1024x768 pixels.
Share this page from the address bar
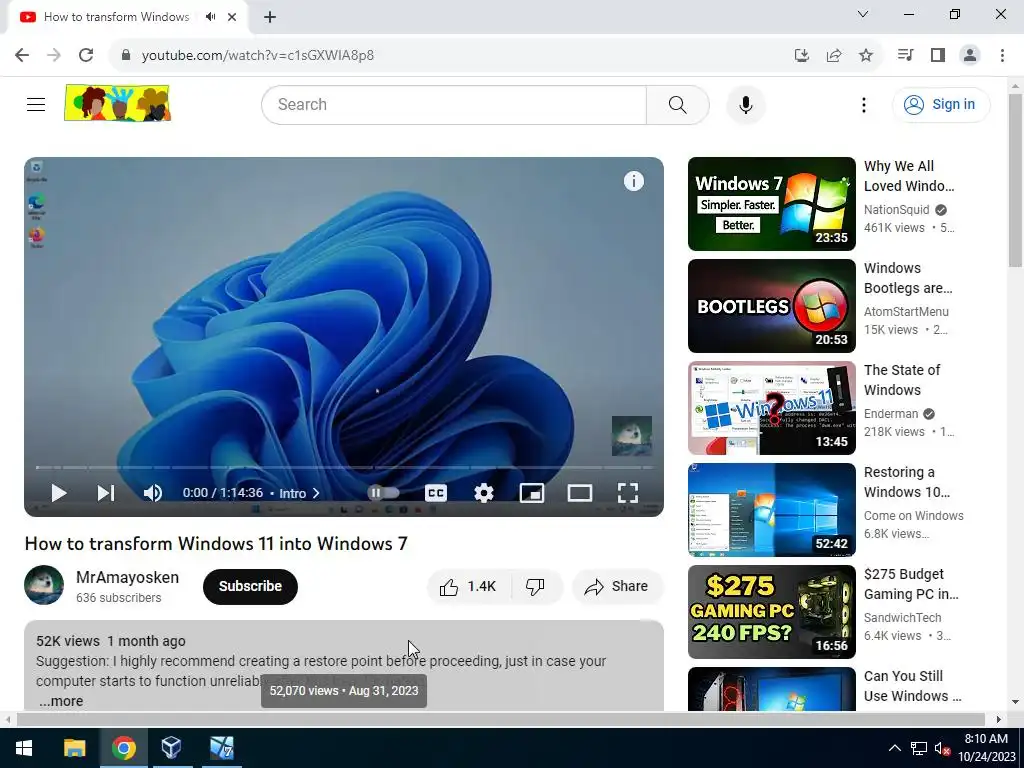(x=833, y=56)
